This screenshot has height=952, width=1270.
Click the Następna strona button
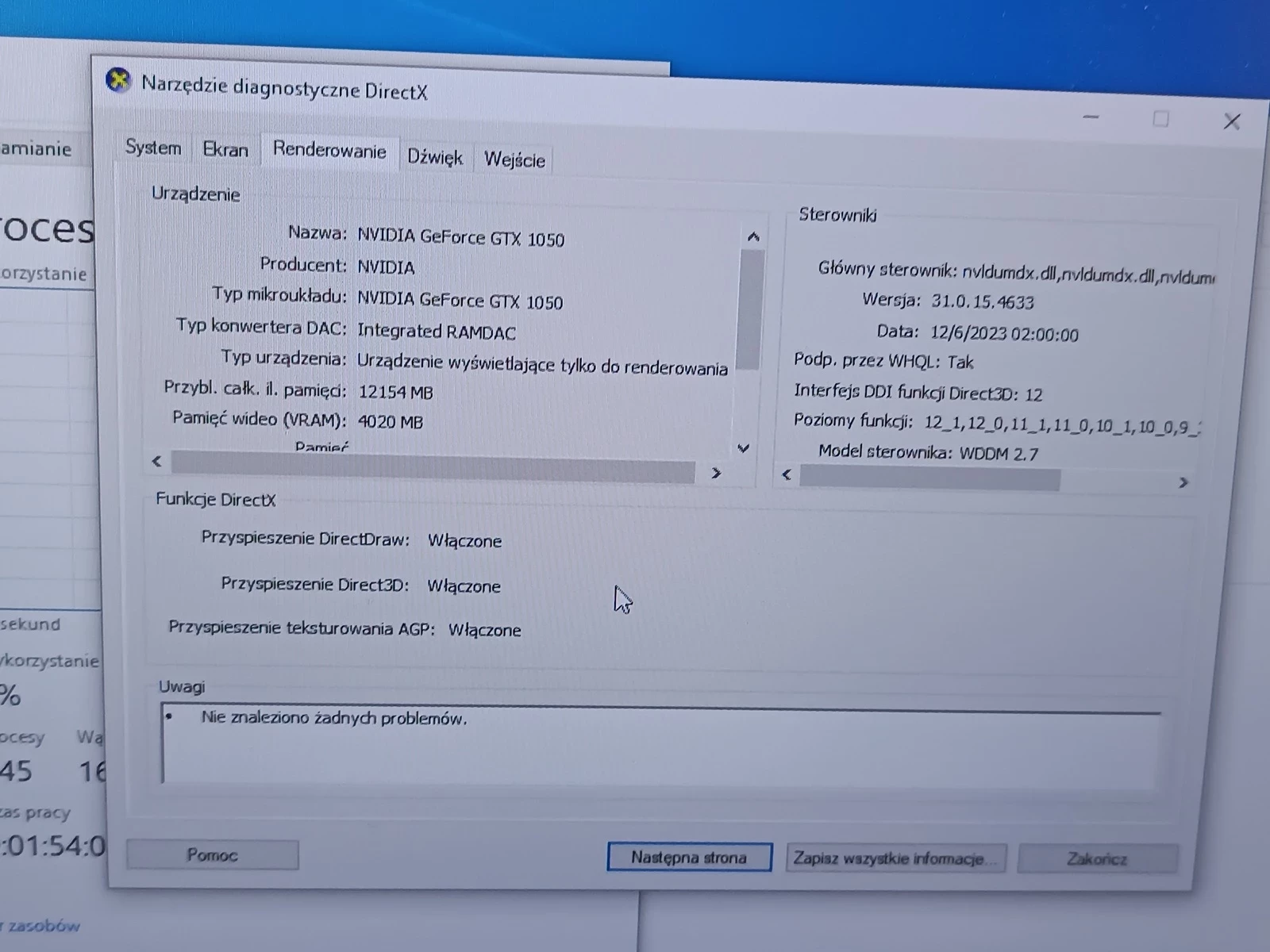click(x=689, y=857)
